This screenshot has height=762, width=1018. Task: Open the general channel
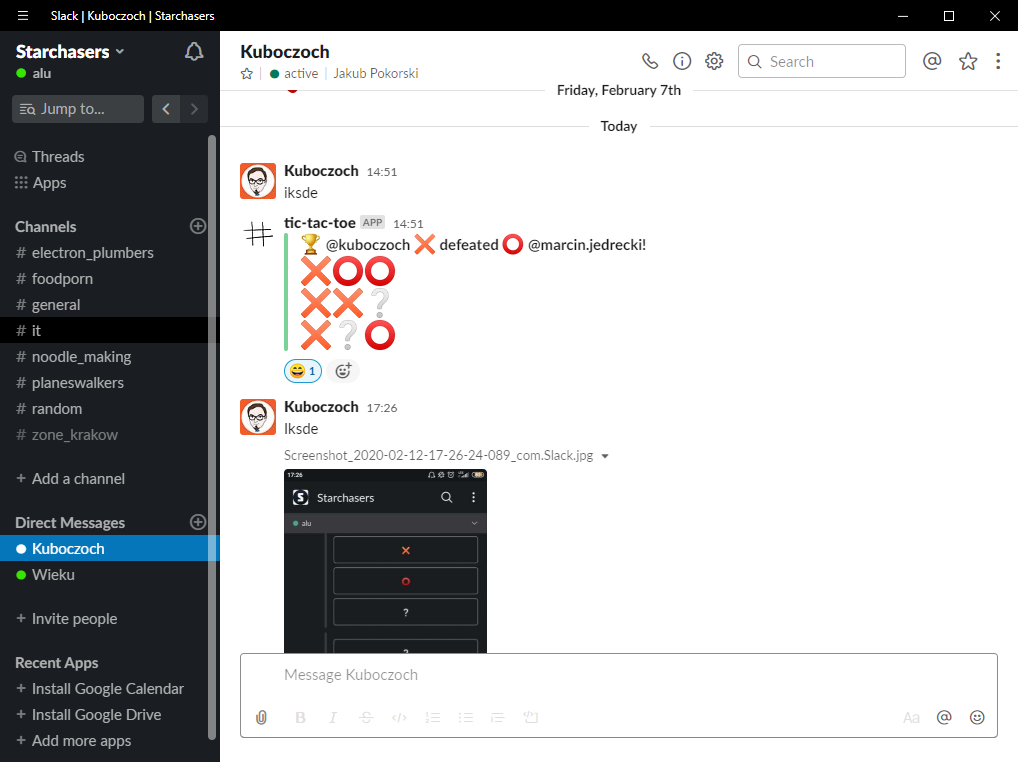point(56,305)
